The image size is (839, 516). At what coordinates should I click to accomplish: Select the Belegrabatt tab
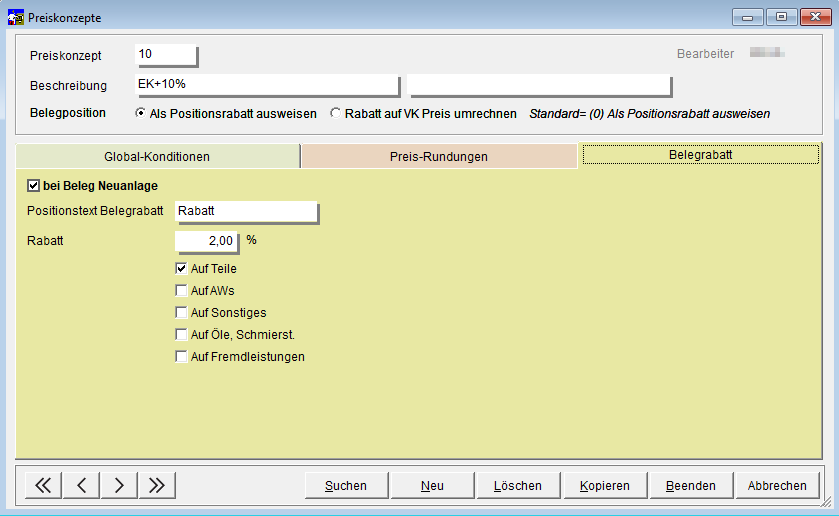tap(700, 155)
